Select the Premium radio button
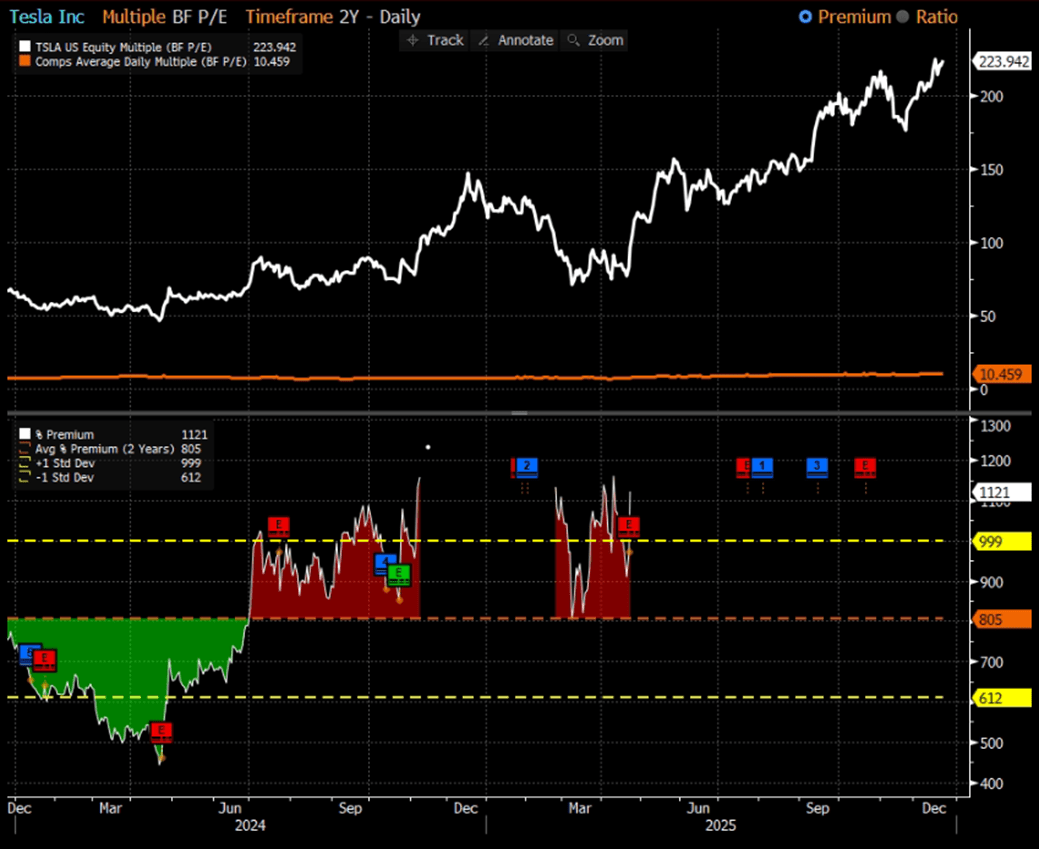 tap(805, 16)
